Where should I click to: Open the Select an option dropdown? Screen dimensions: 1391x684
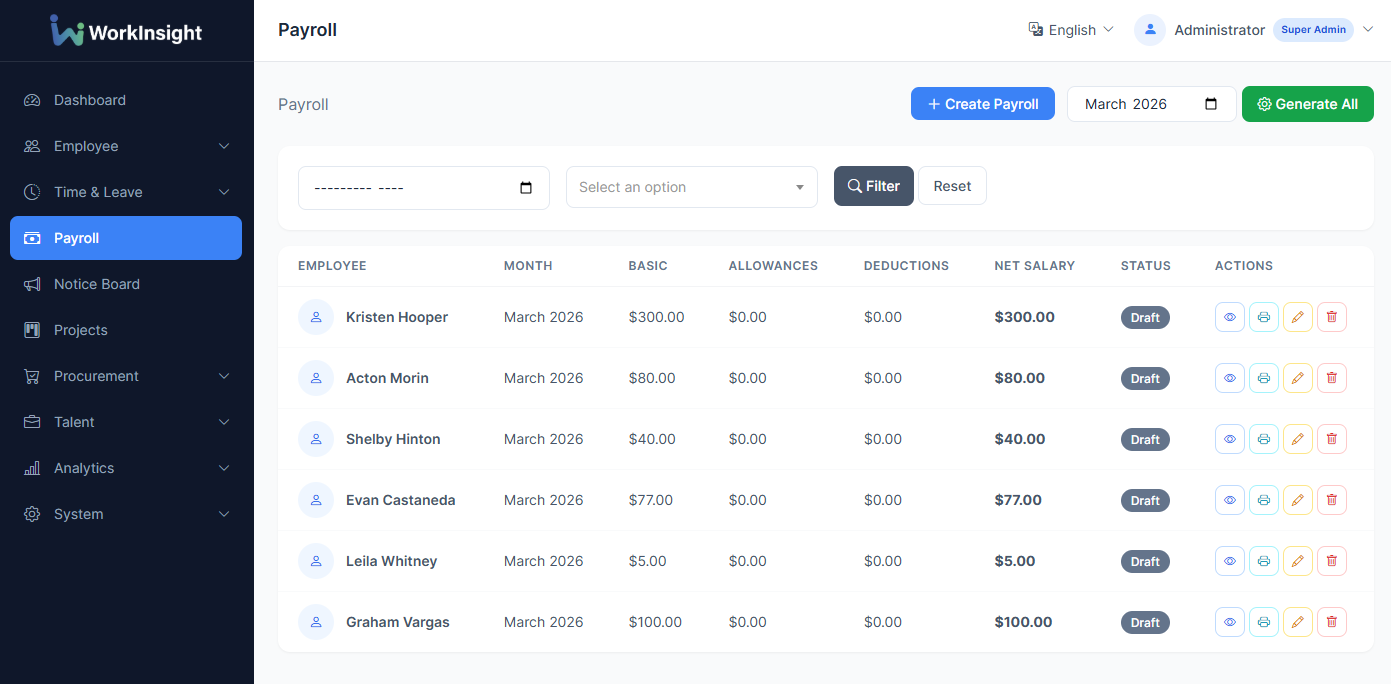691,187
